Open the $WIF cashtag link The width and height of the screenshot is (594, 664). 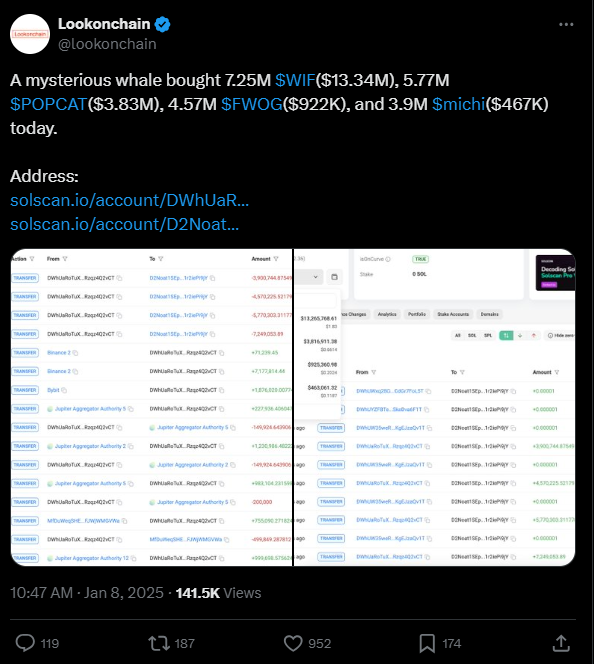click(x=295, y=80)
